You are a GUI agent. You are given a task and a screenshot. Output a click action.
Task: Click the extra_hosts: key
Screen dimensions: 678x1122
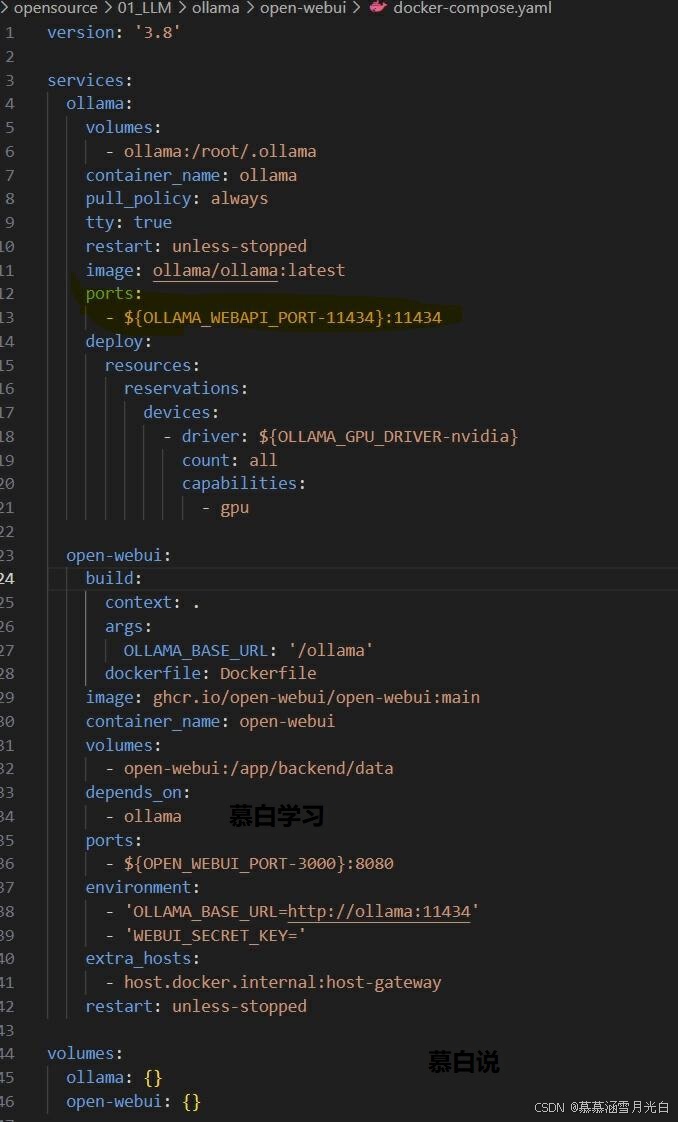pyautogui.click(x=143, y=958)
